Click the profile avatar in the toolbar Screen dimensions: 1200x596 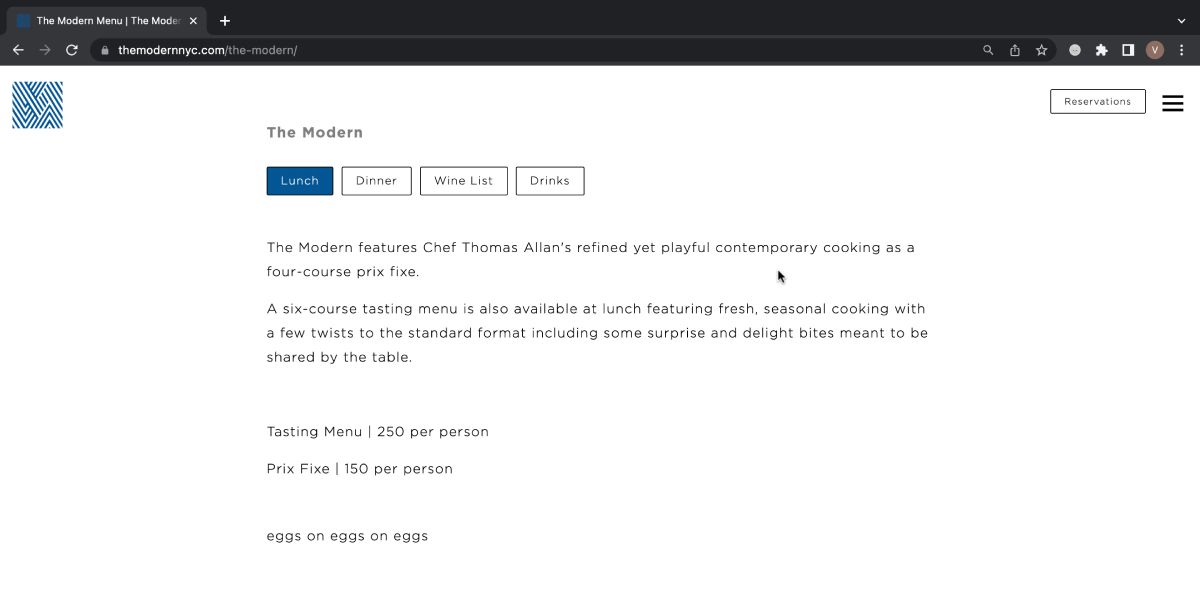[1154, 49]
